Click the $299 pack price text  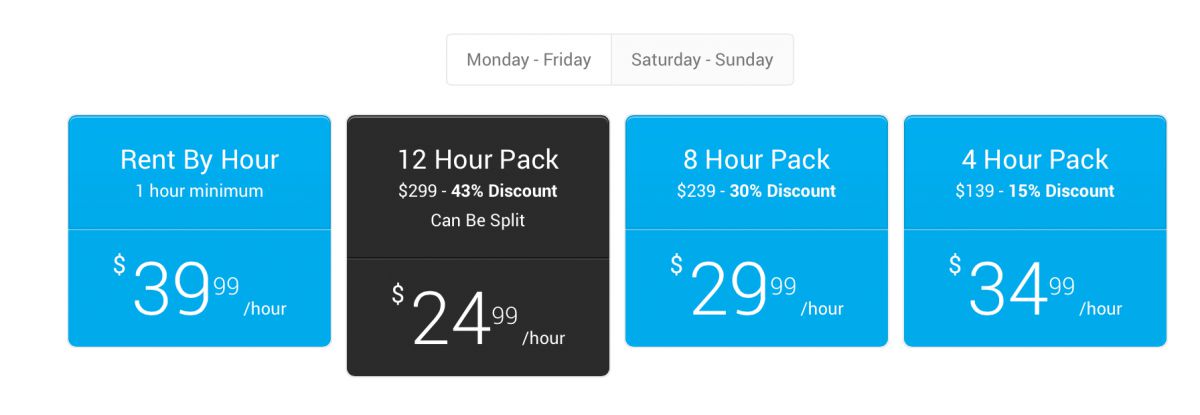coord(417,191)
